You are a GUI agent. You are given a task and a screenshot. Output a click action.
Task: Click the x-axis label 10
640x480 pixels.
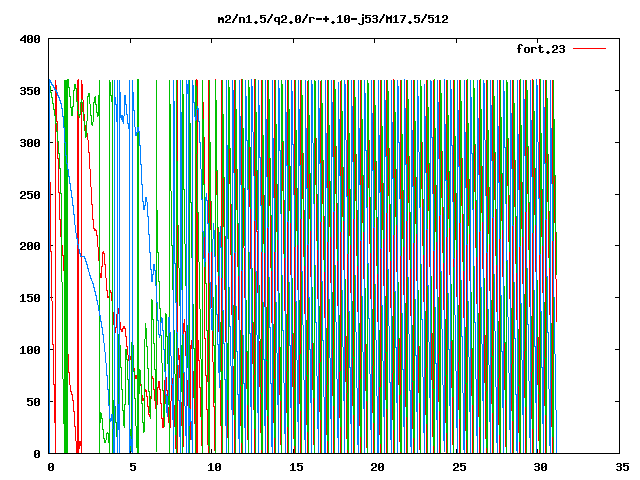(214, 467)
